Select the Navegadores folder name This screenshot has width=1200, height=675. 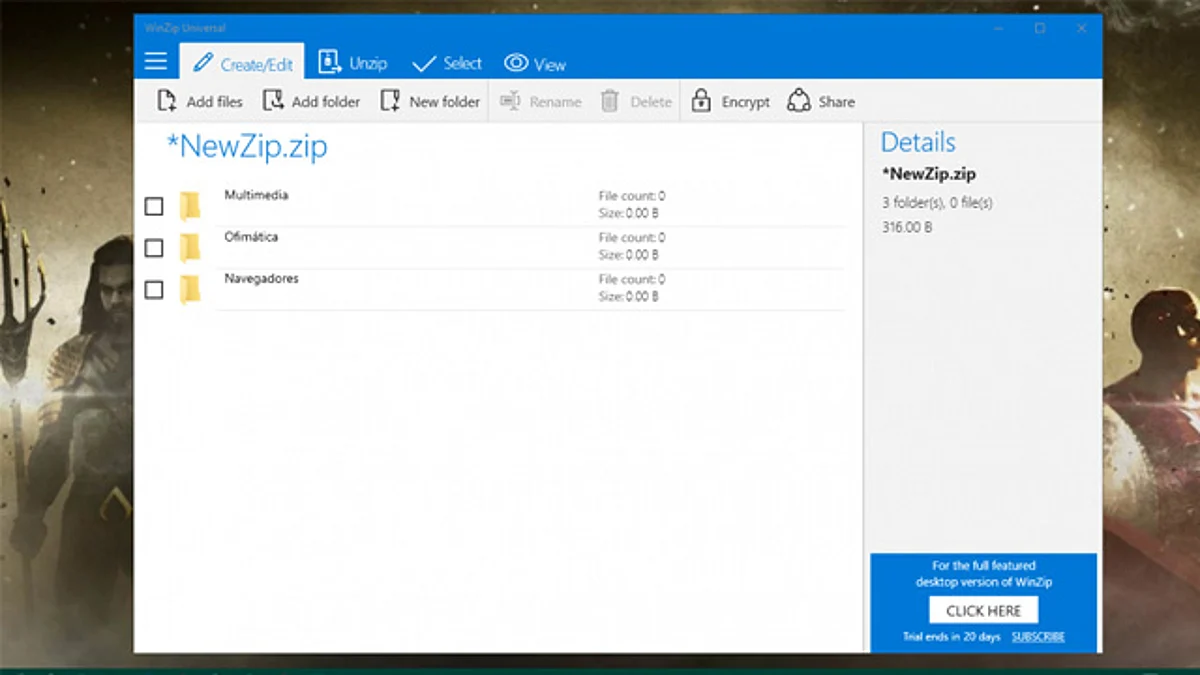(261, 279)
